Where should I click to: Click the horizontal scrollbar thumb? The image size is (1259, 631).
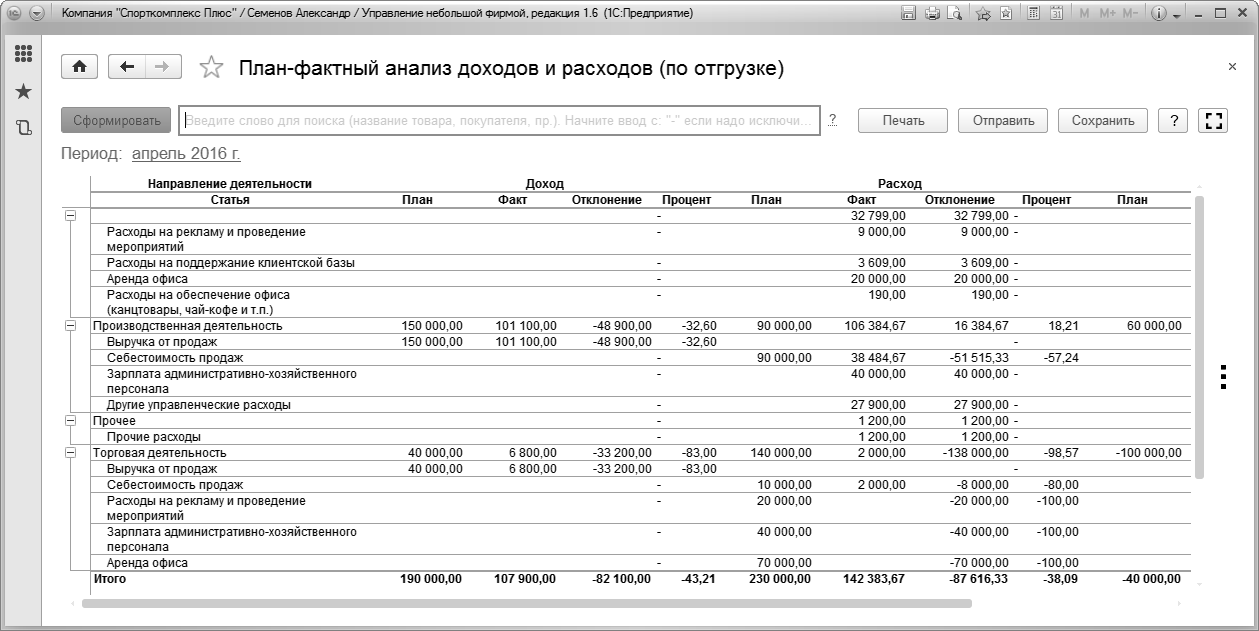click(527, 603)
